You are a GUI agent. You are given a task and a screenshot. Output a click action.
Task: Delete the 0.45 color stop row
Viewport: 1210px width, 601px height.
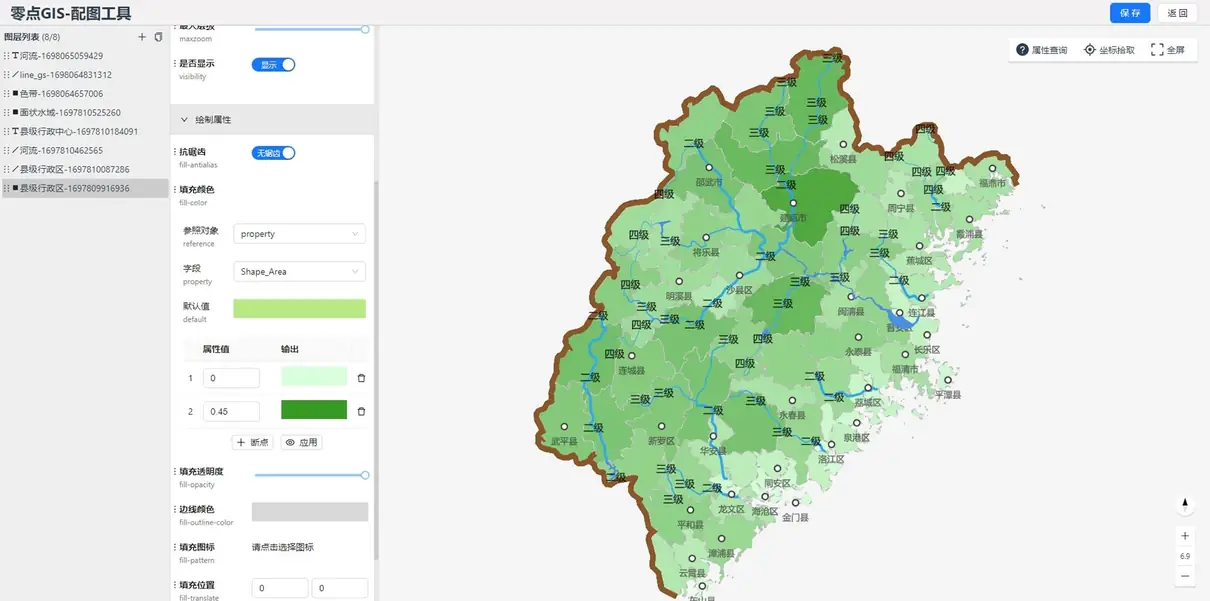click(x=361, y=411)
